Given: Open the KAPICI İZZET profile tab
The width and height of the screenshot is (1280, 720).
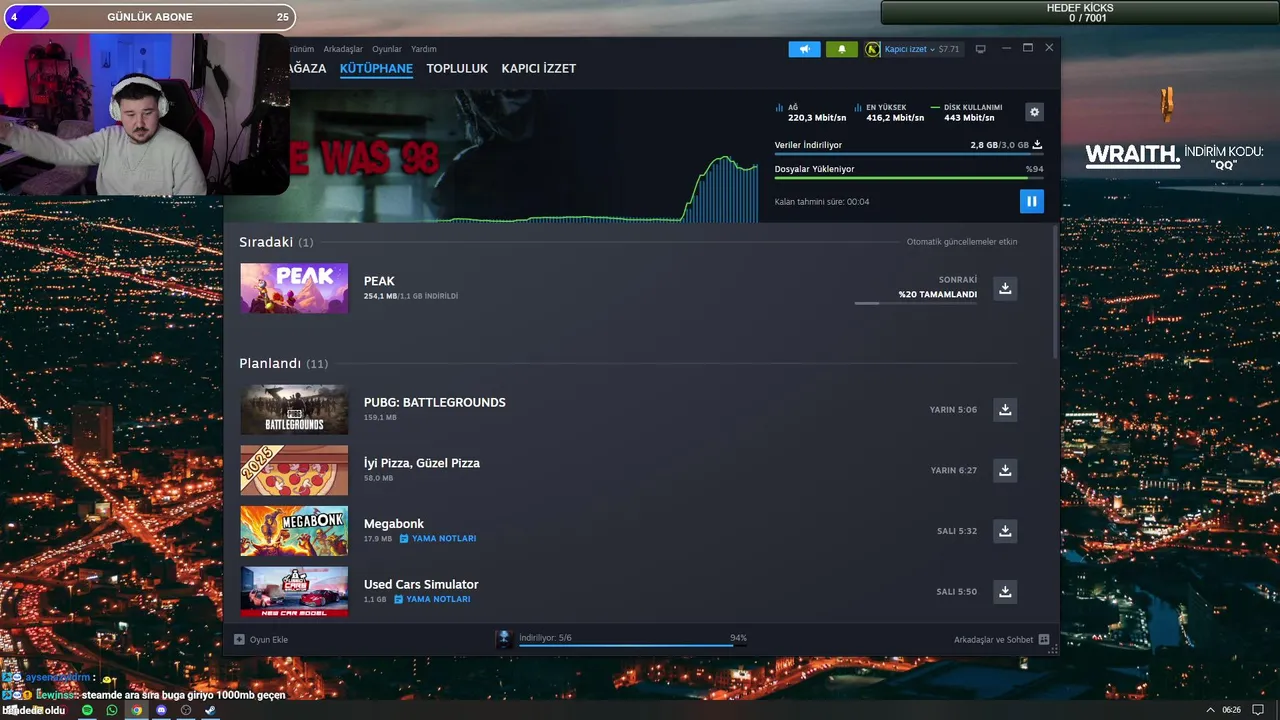Looking at the screenshot, I should tap(538, 68).
